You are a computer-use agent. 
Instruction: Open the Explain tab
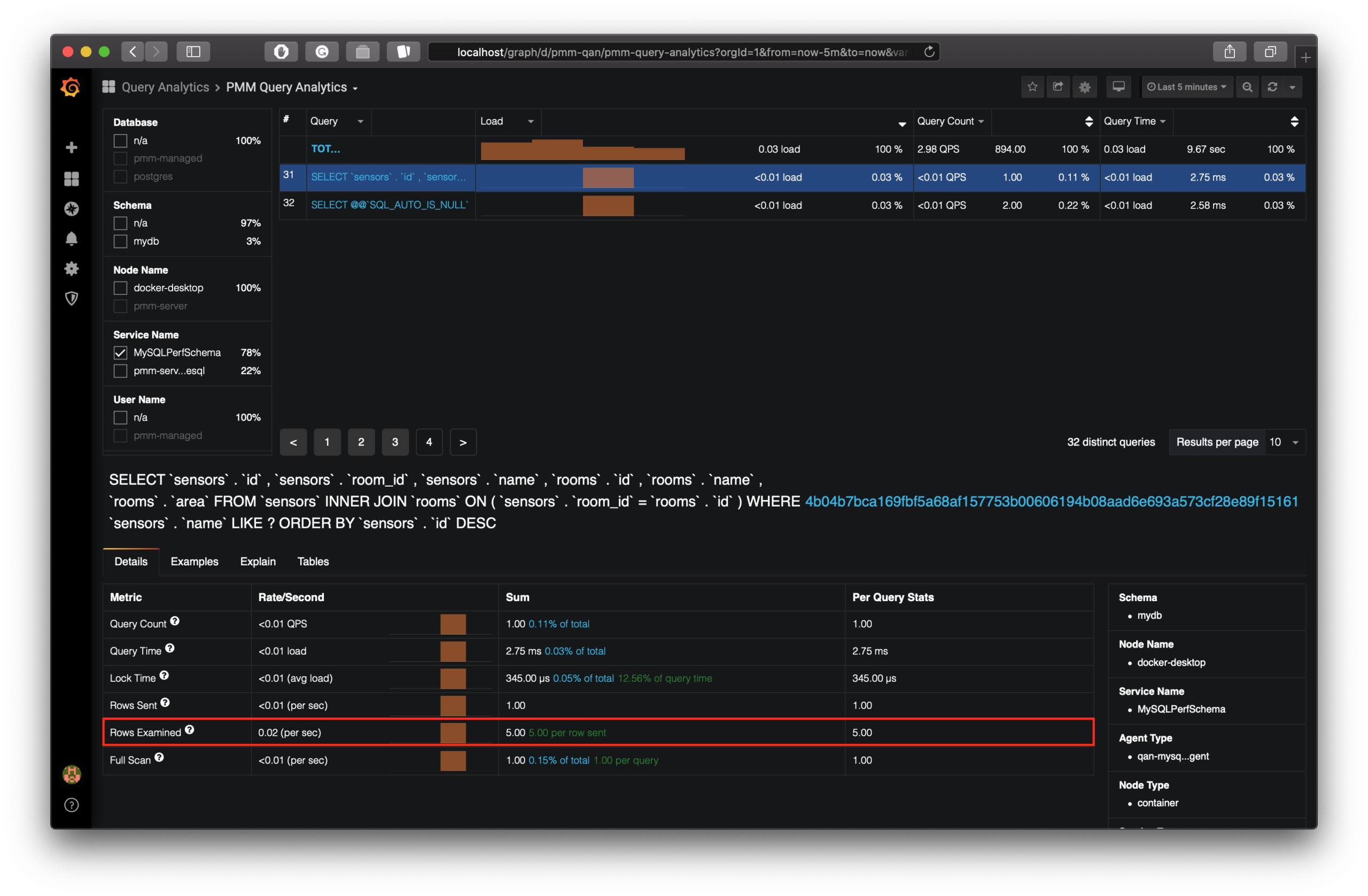[258, 562]
